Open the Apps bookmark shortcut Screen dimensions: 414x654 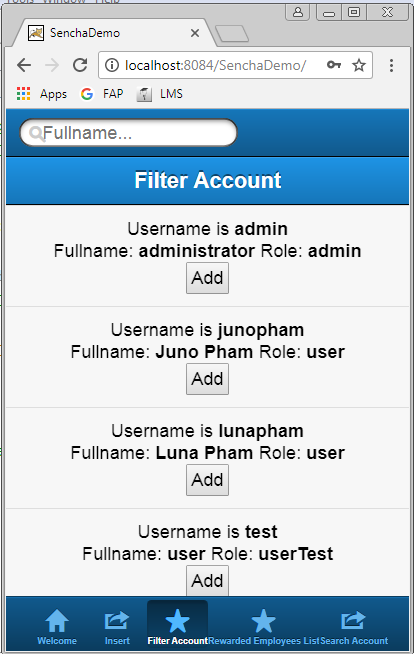point(42,94)
